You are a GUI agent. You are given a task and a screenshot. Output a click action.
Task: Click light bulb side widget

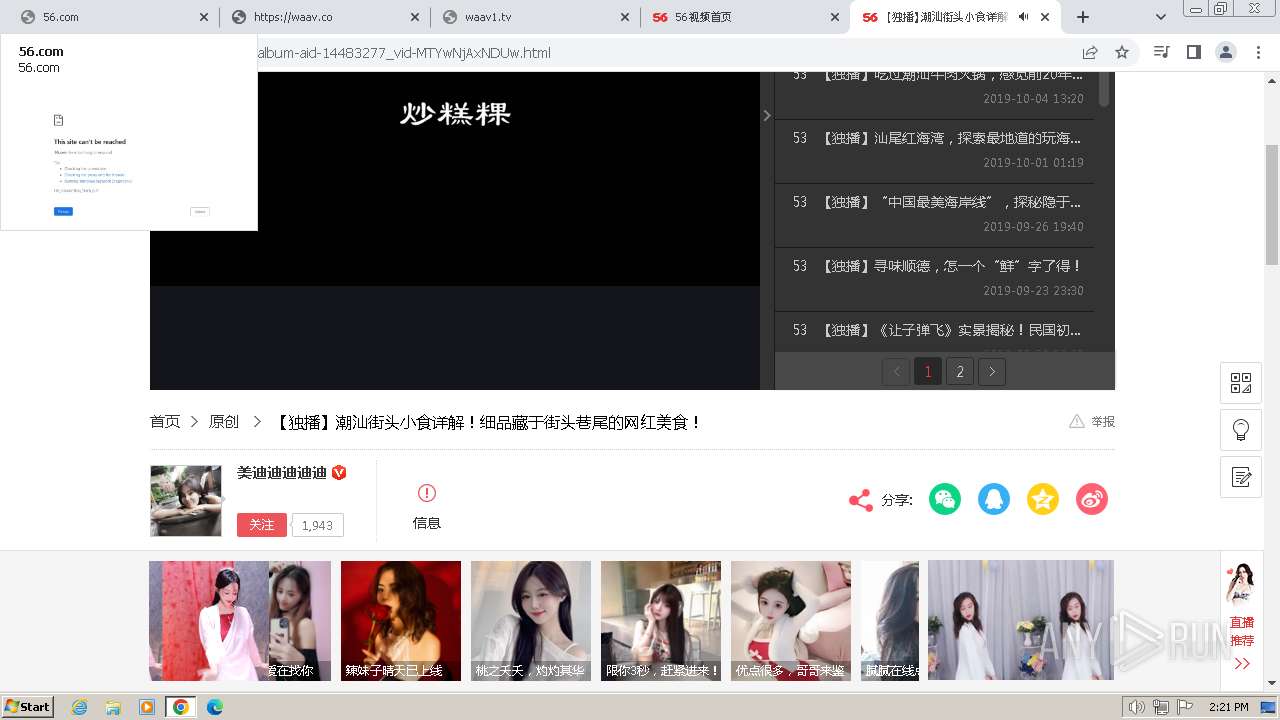[x=1241, y=430]
